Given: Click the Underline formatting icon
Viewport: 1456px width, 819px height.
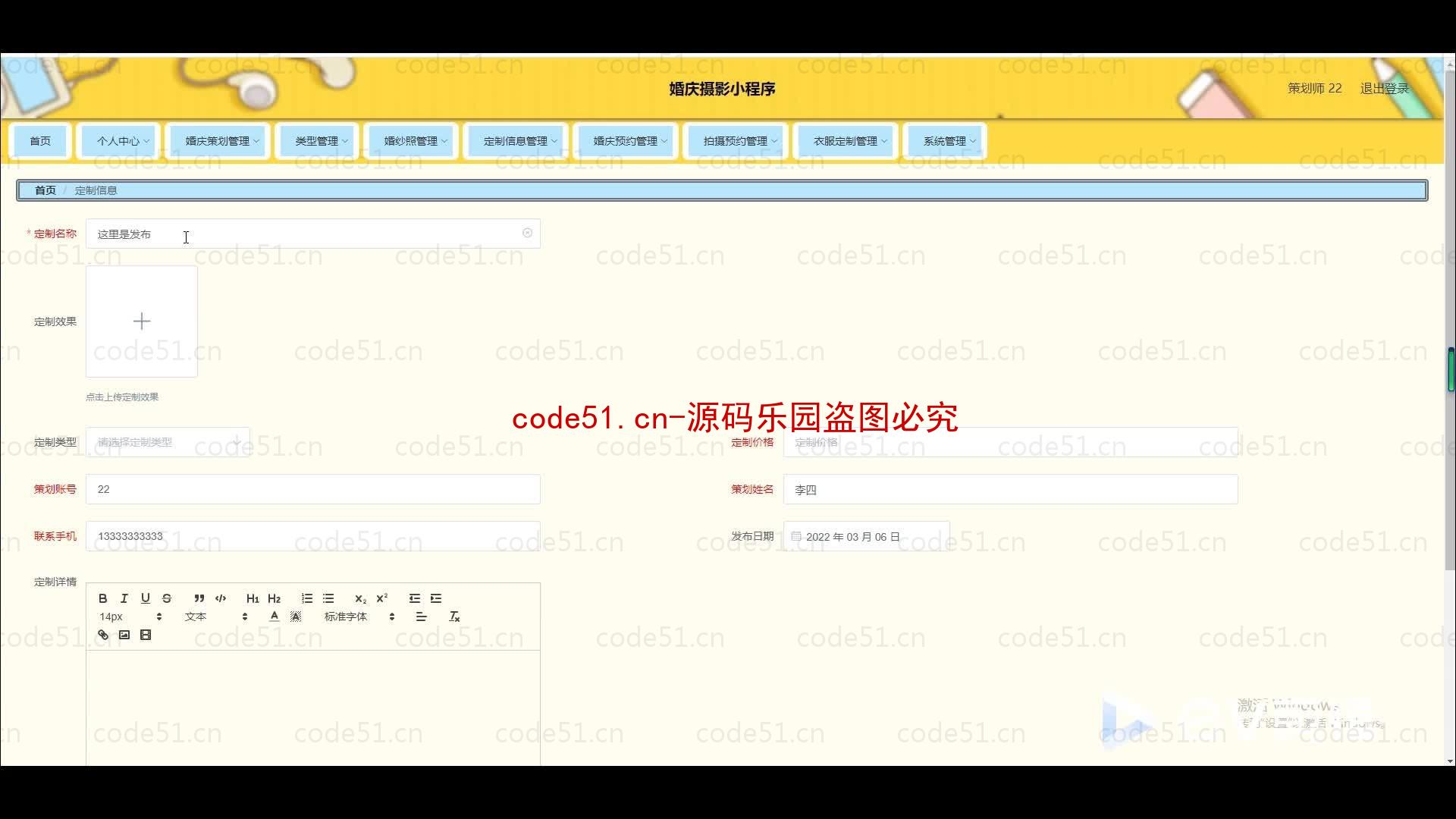Looking at the screenshot, I should [145, 598].
